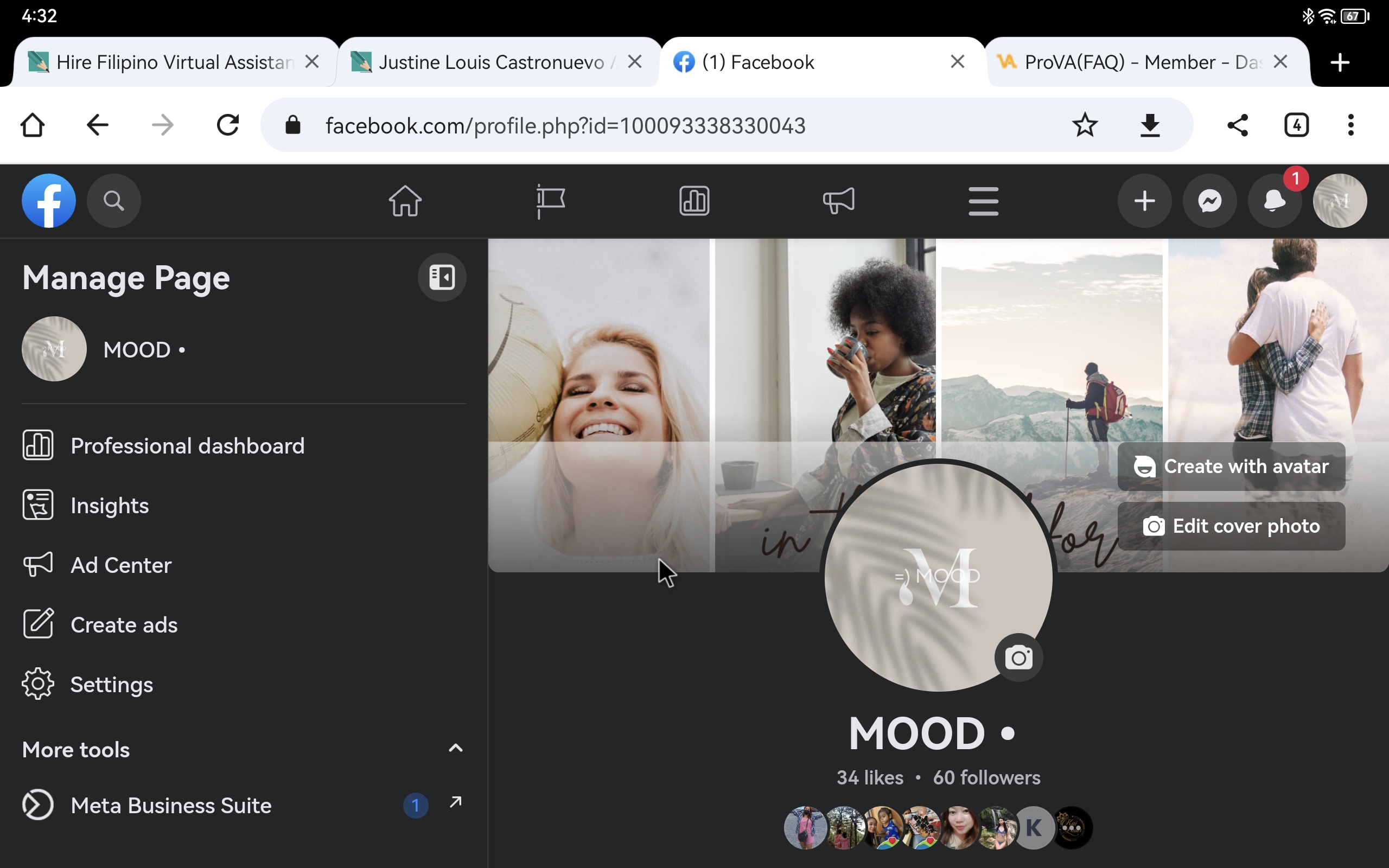Click the browser address bar URL

click(565, 125)
